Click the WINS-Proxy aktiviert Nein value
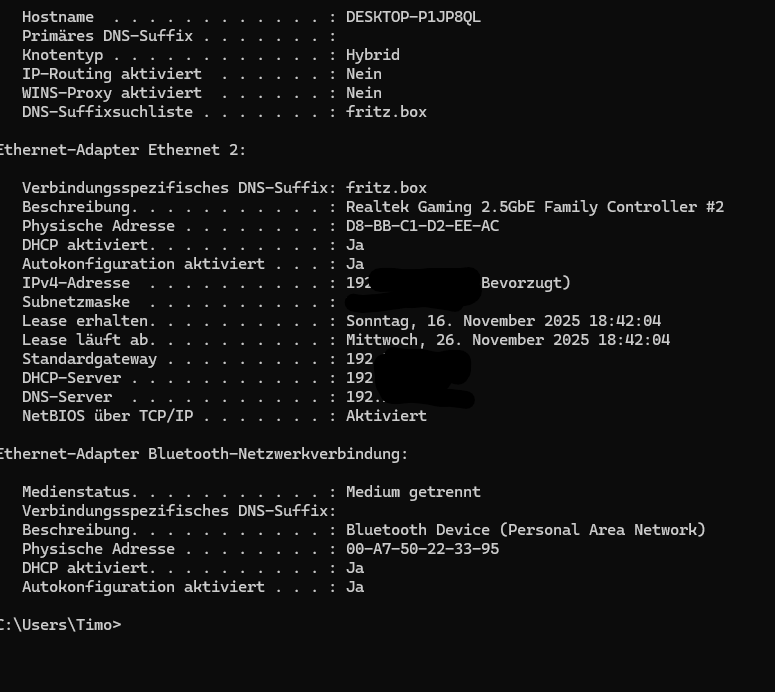Screen dimensions: 775x692 (x=364, y=93)
